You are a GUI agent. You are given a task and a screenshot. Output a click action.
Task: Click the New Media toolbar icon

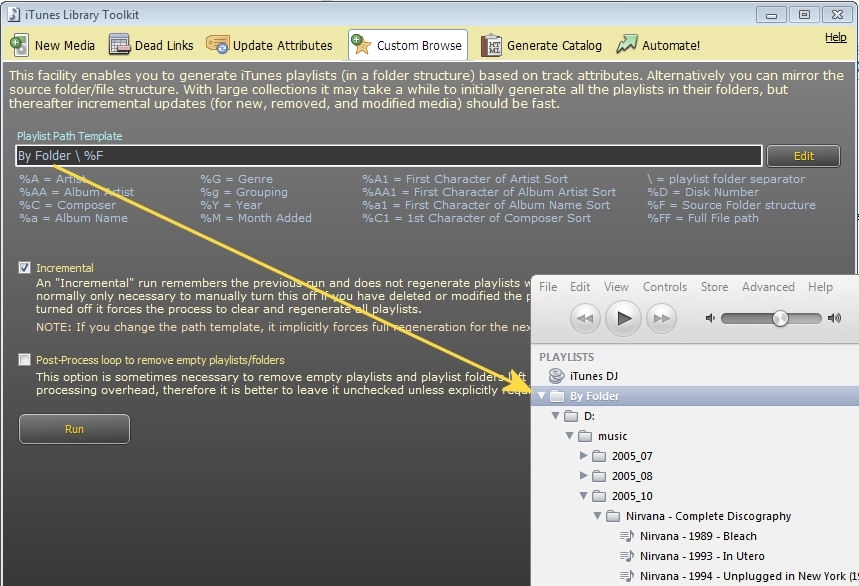tap(20, 45)
